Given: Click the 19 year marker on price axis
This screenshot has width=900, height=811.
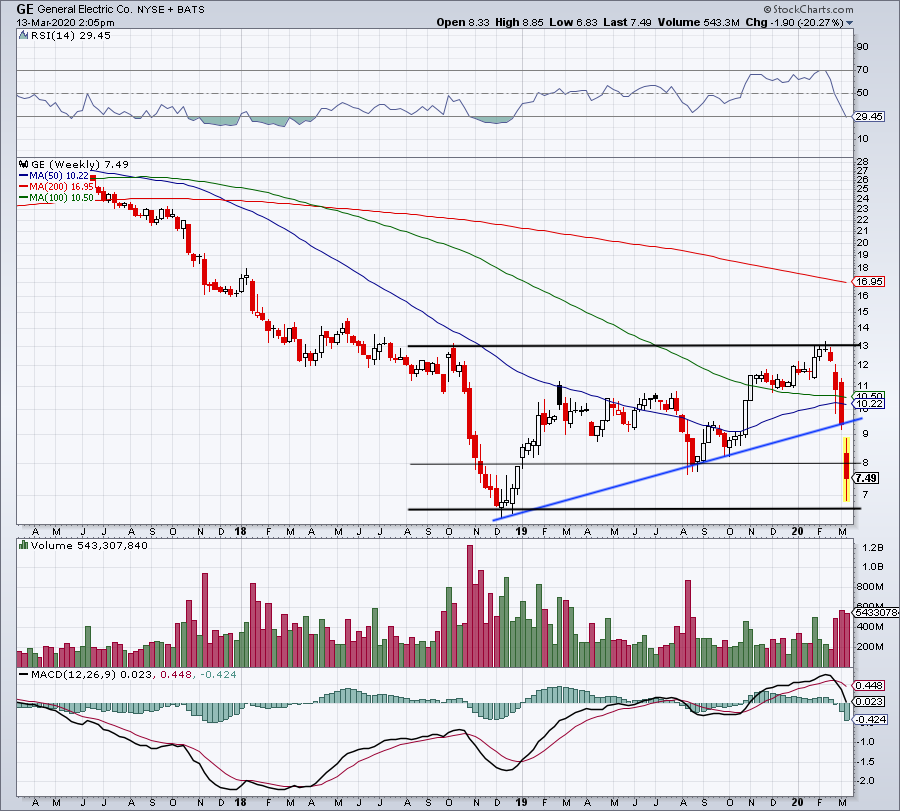Looking at the screenshot, I should point(521,531).
